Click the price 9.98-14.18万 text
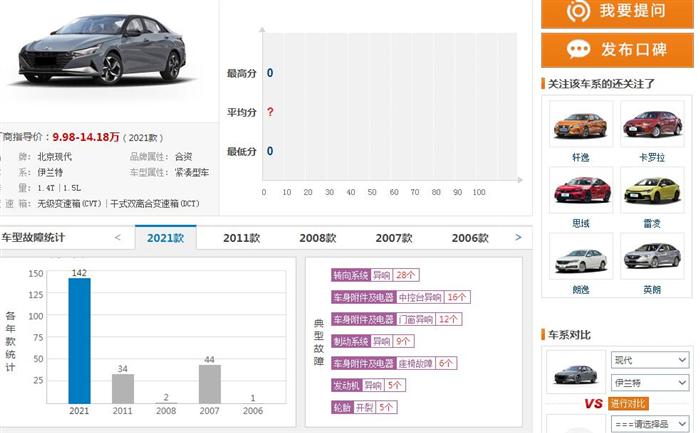 click(86, 137)
